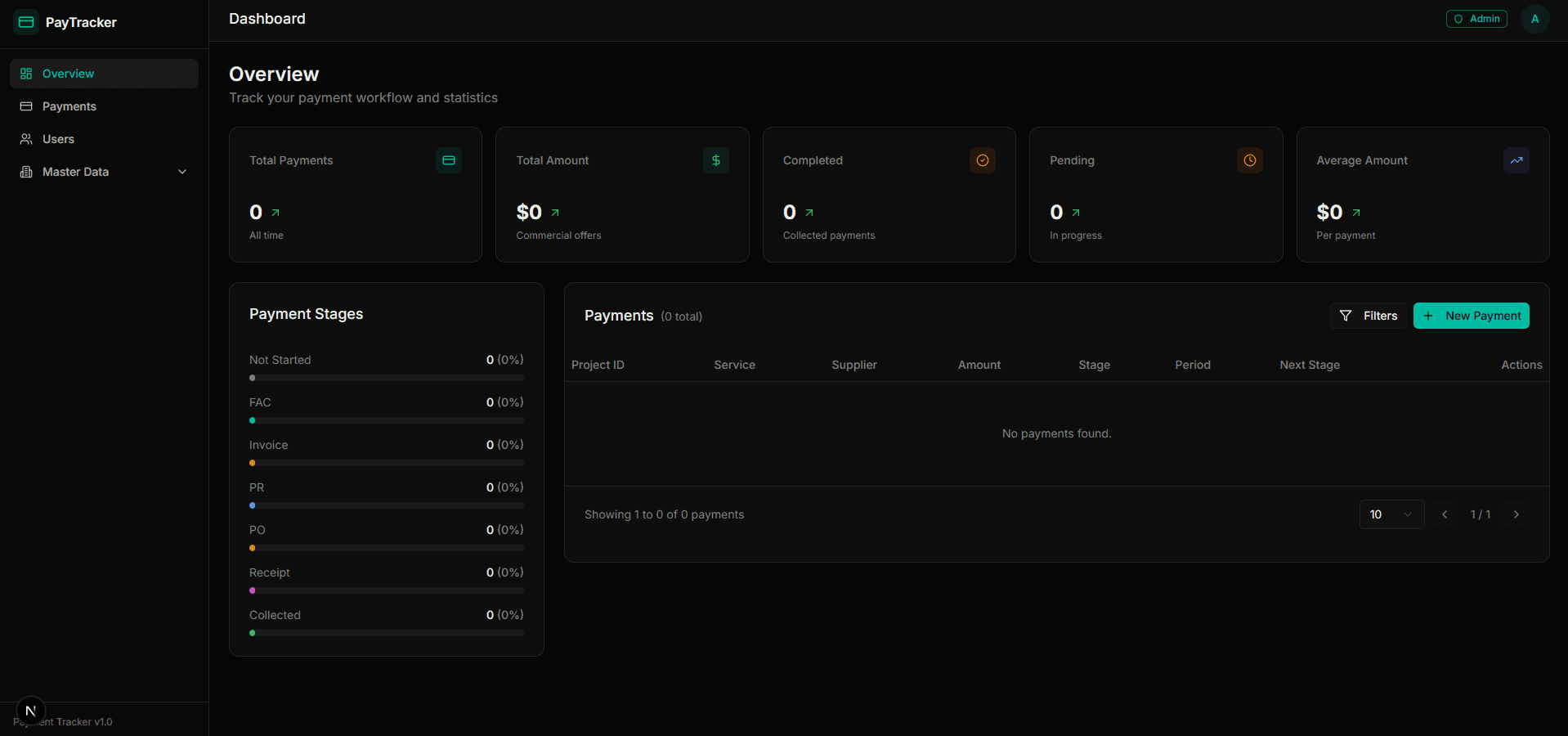1568x736 pixels.
Task: Create a New Payment
Action: coord(1472,316)
